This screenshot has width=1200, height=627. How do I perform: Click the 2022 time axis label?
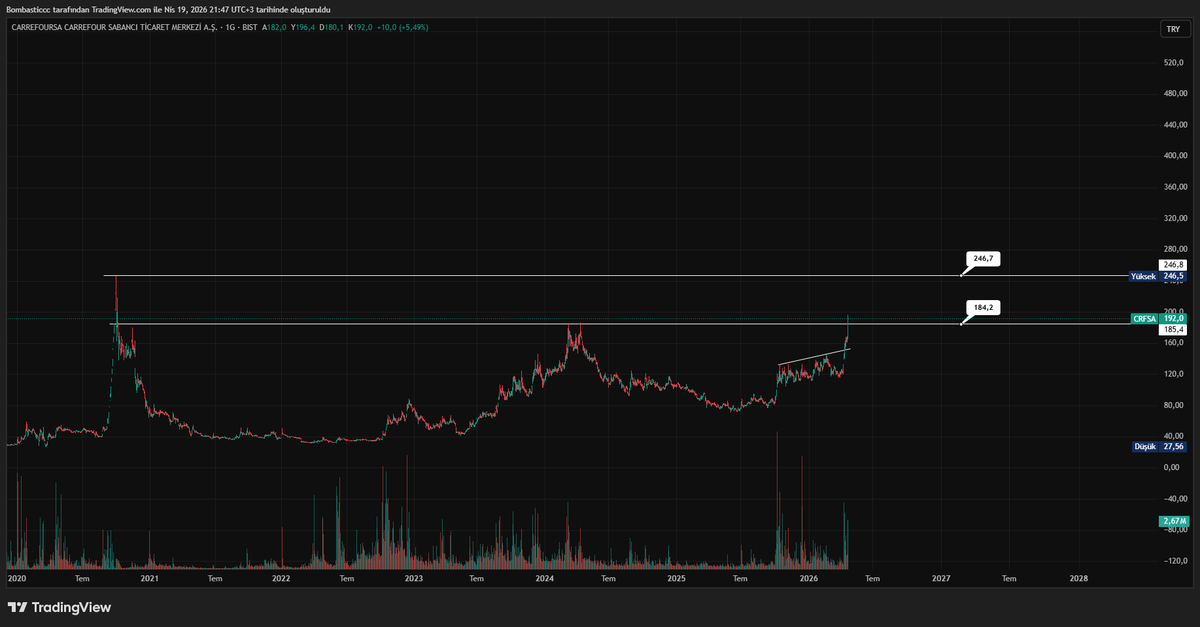point(281,578)
